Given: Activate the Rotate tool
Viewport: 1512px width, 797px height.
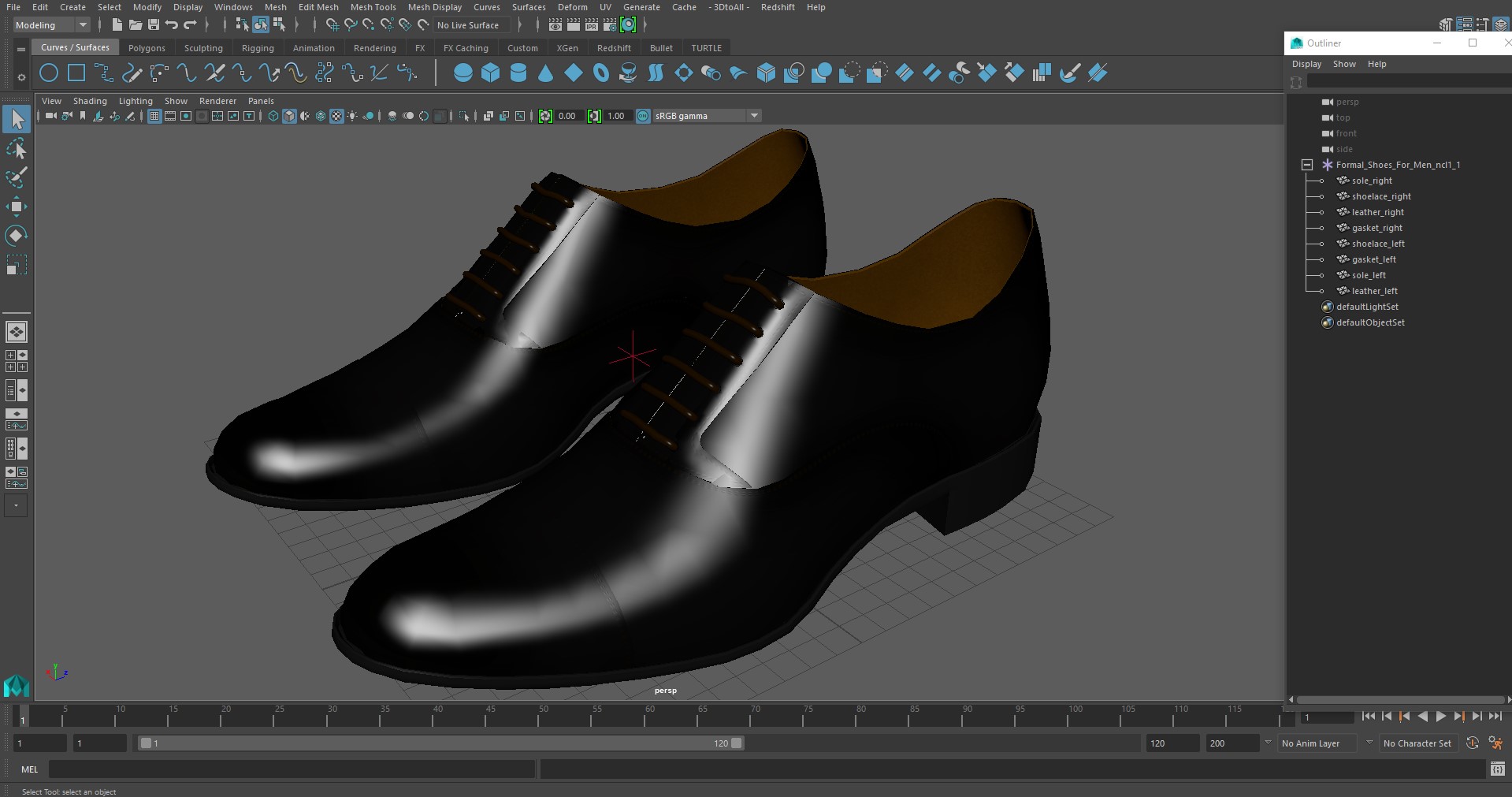Looking at the screenshot, I should click(x=17, y=236).
